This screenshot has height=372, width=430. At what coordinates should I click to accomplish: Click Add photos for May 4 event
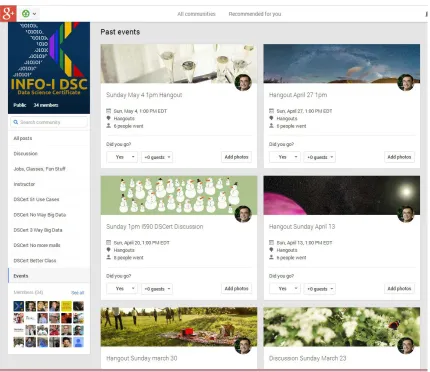point(236,157)
